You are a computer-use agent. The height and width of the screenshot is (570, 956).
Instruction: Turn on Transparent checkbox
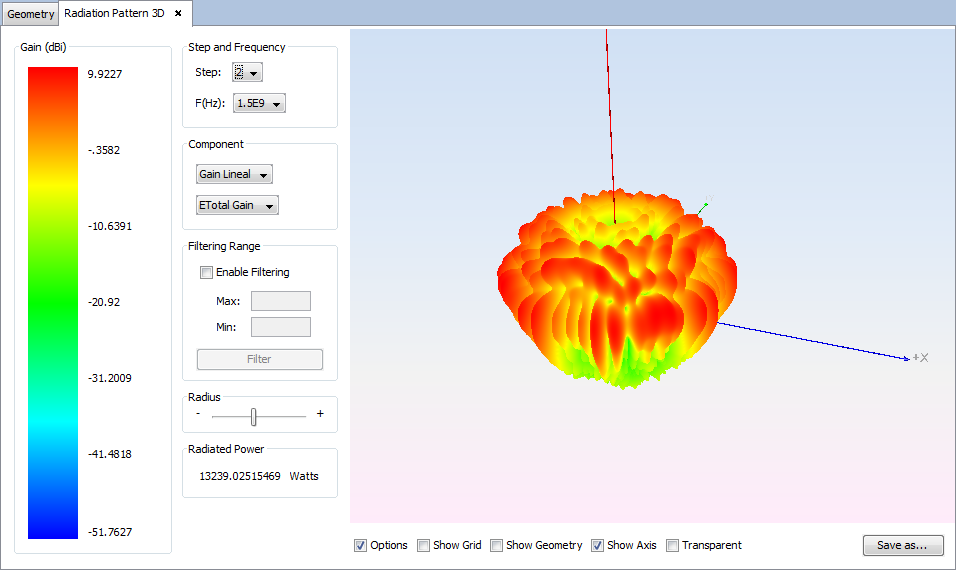pyautogui.click(x=673, y=545)
